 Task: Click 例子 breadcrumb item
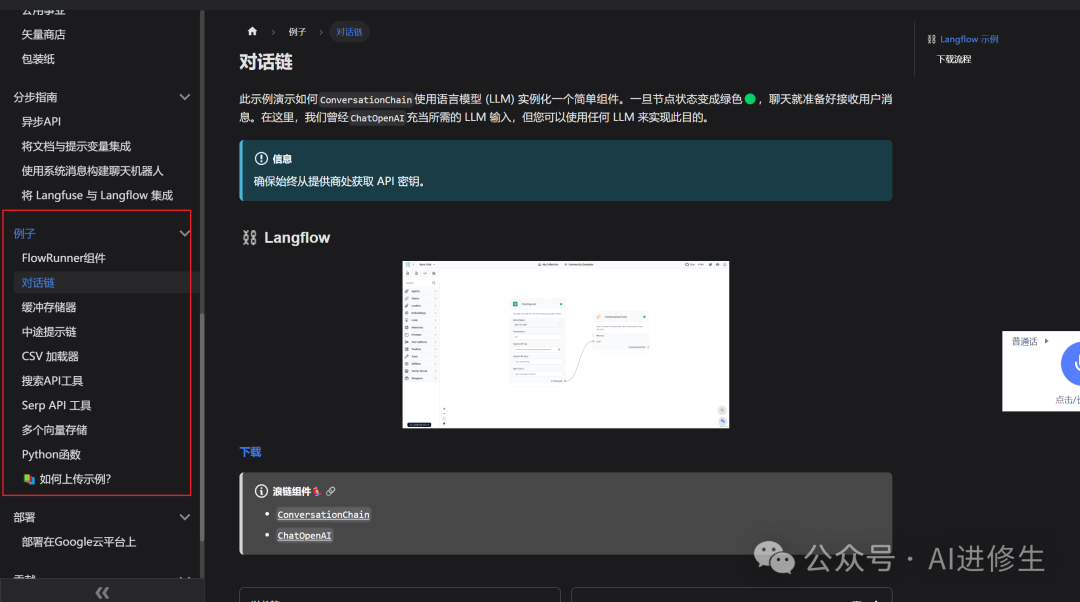(297, 32)
